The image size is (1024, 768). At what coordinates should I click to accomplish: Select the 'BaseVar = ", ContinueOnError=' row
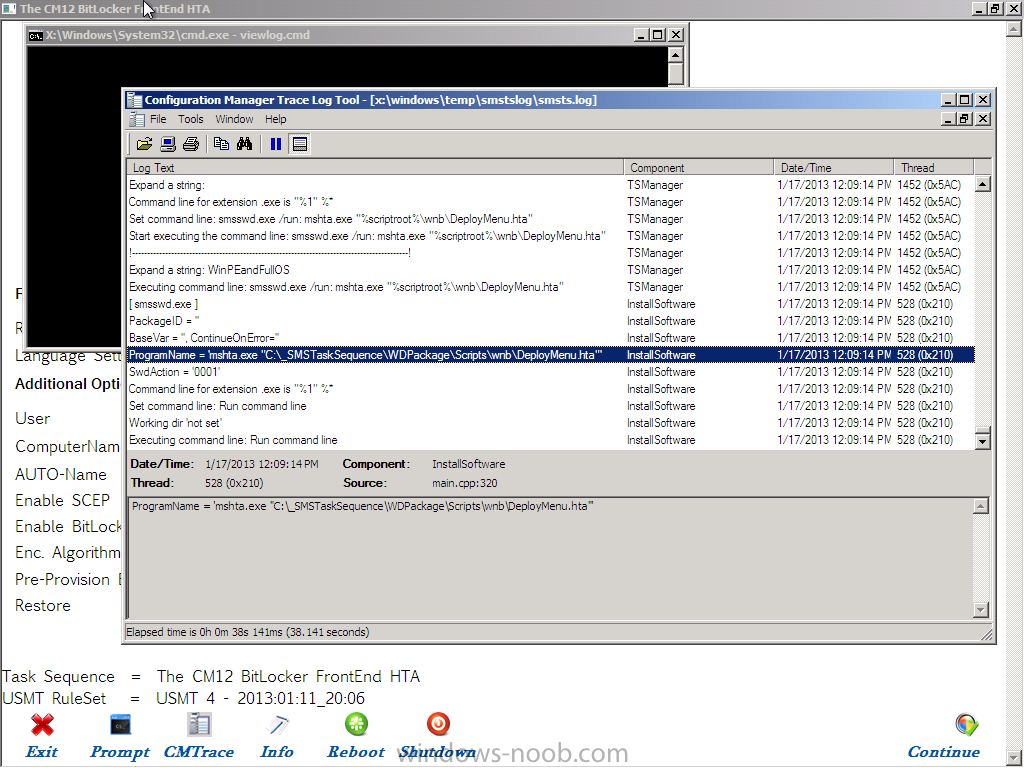pyautogui.click(x=551, y=338)
